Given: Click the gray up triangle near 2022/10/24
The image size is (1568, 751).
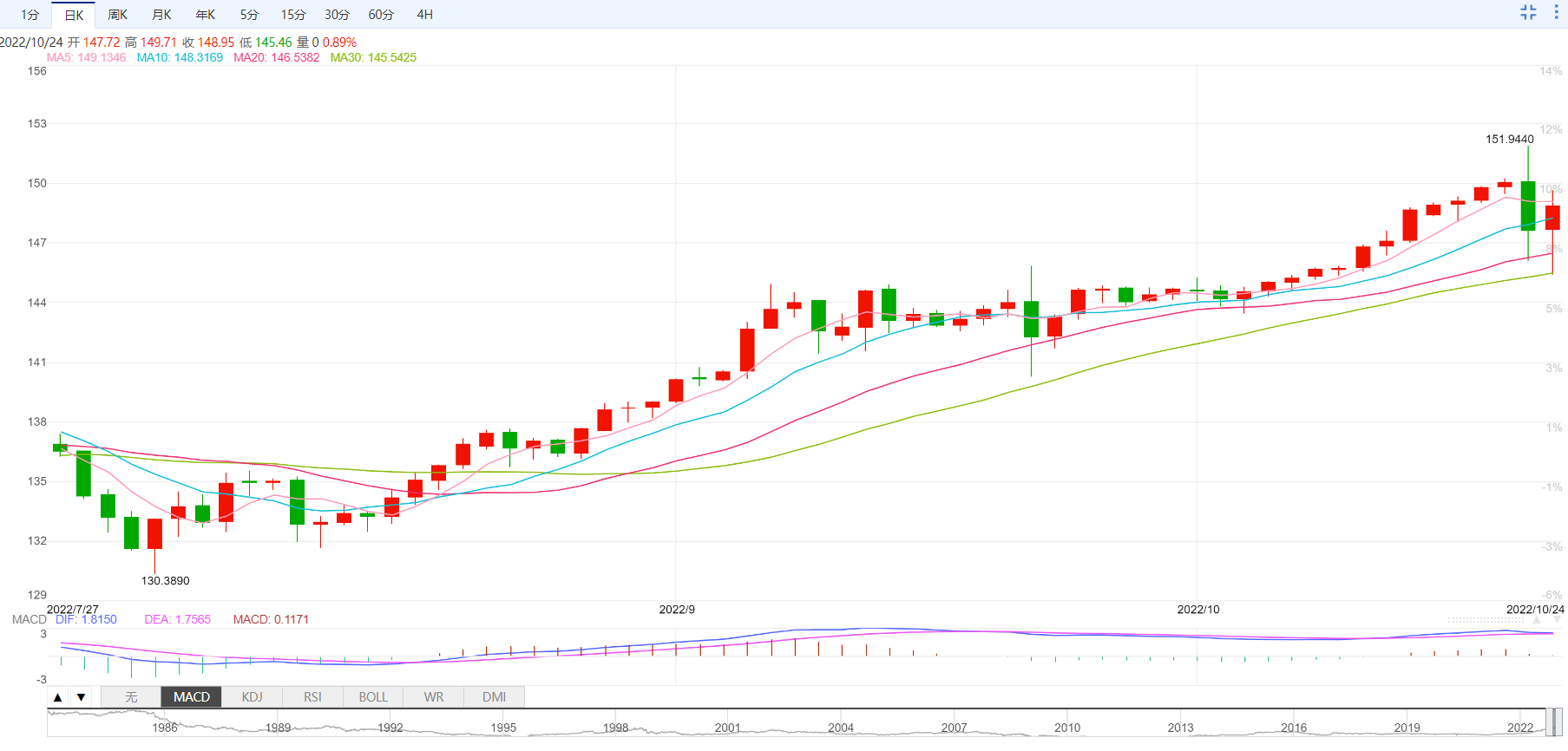Looking at the screenshot, I should click(1537, 621).
